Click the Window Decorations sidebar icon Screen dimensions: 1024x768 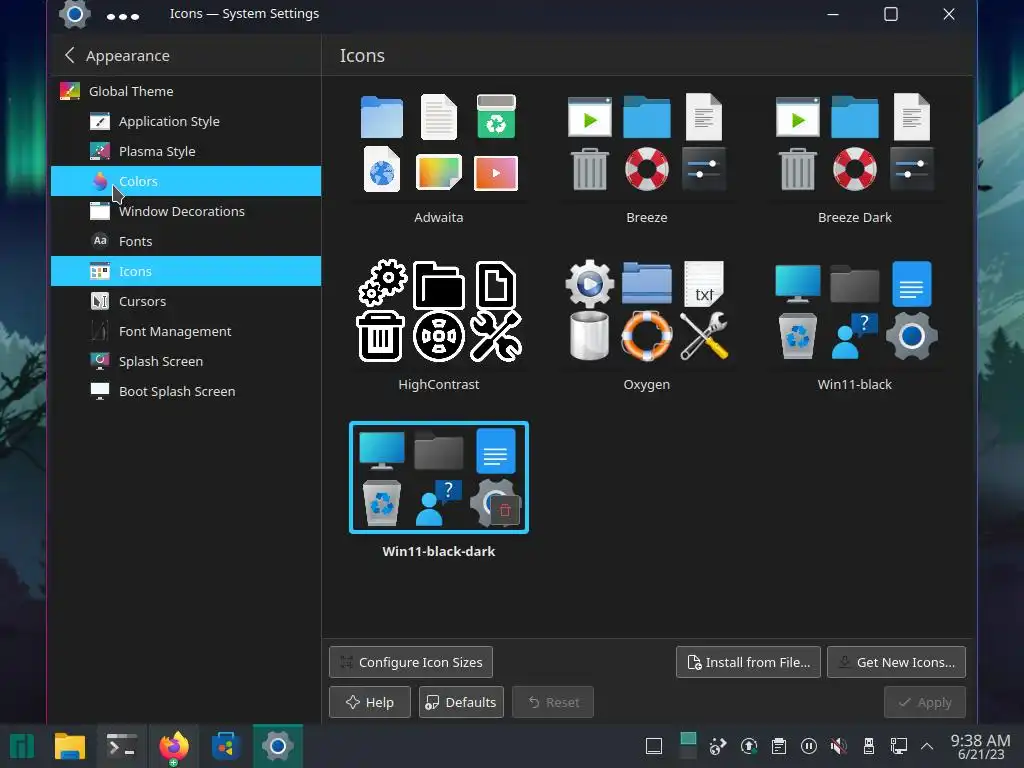(100, 211)
